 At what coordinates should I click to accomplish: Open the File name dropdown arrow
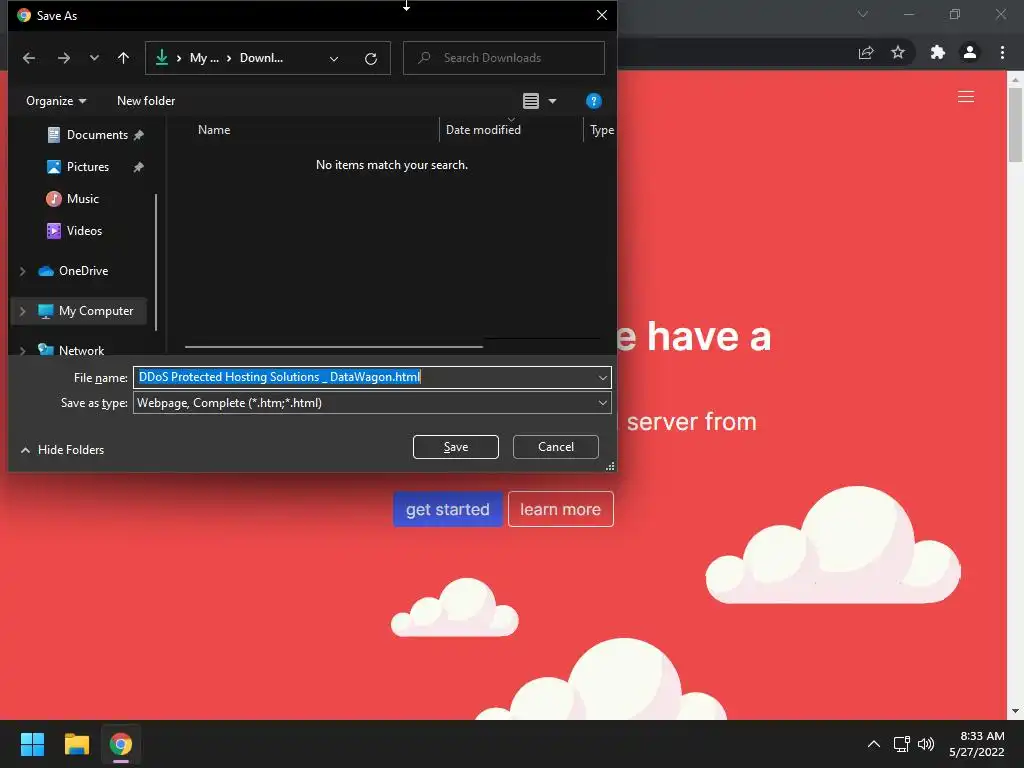[602, 377]
